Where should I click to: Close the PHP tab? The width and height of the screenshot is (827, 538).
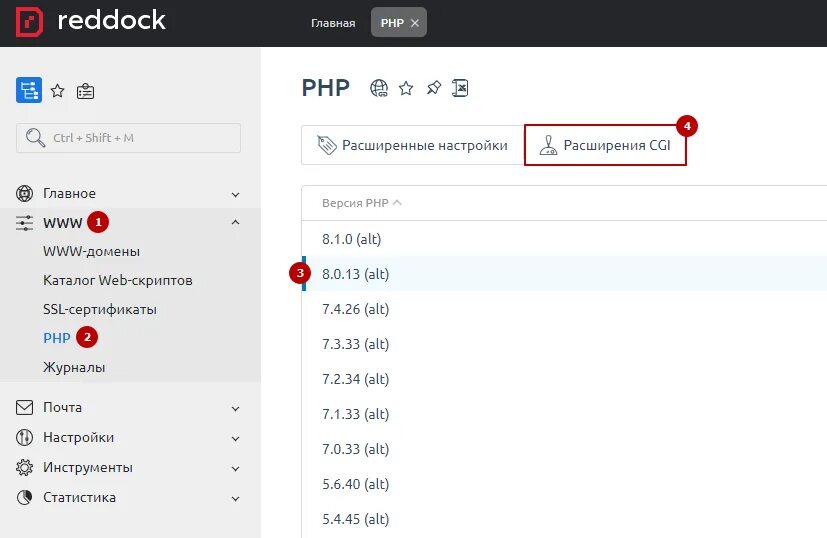click(x=415, y=23)
